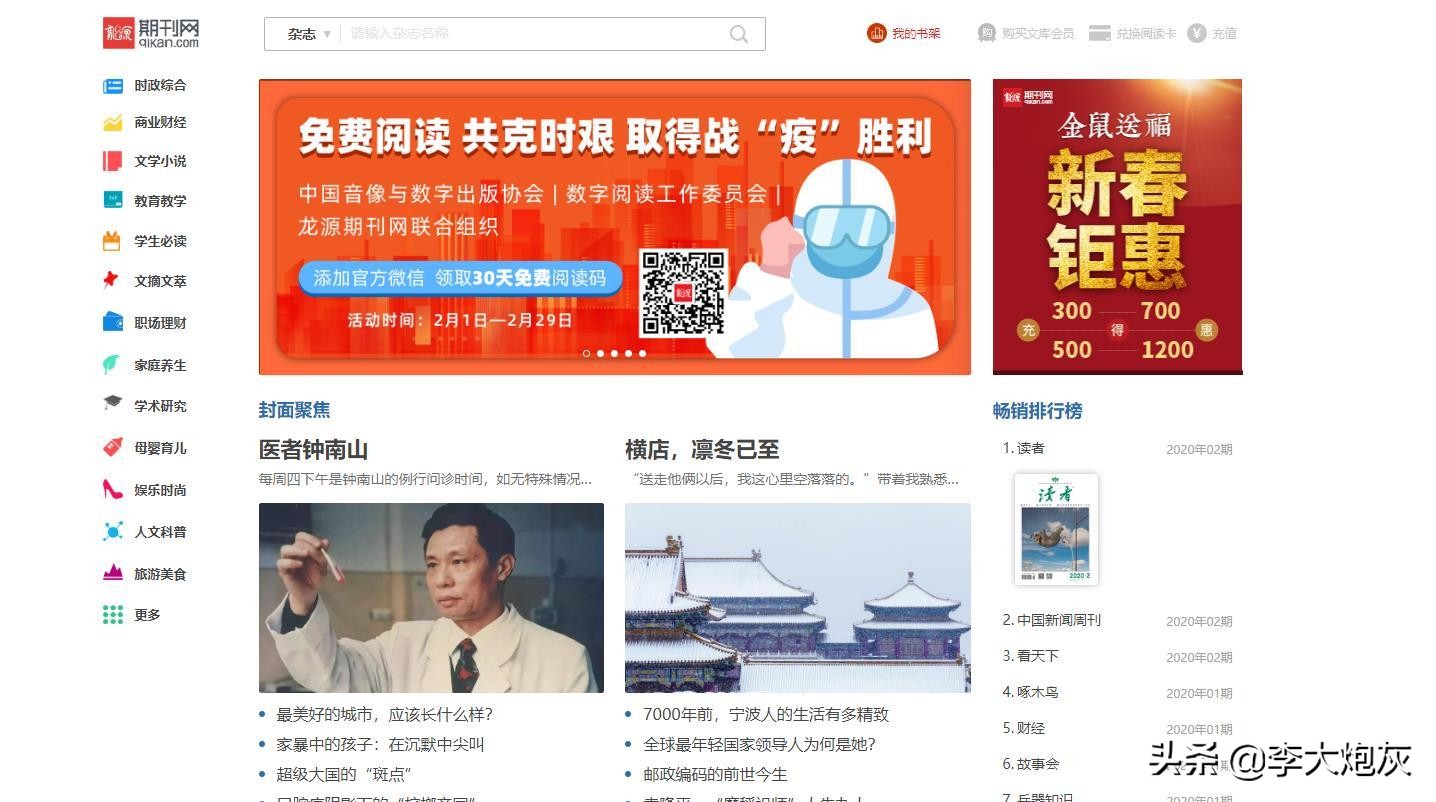Open link 最美好的城市，应该长什么样？

[x=384, y=715]
